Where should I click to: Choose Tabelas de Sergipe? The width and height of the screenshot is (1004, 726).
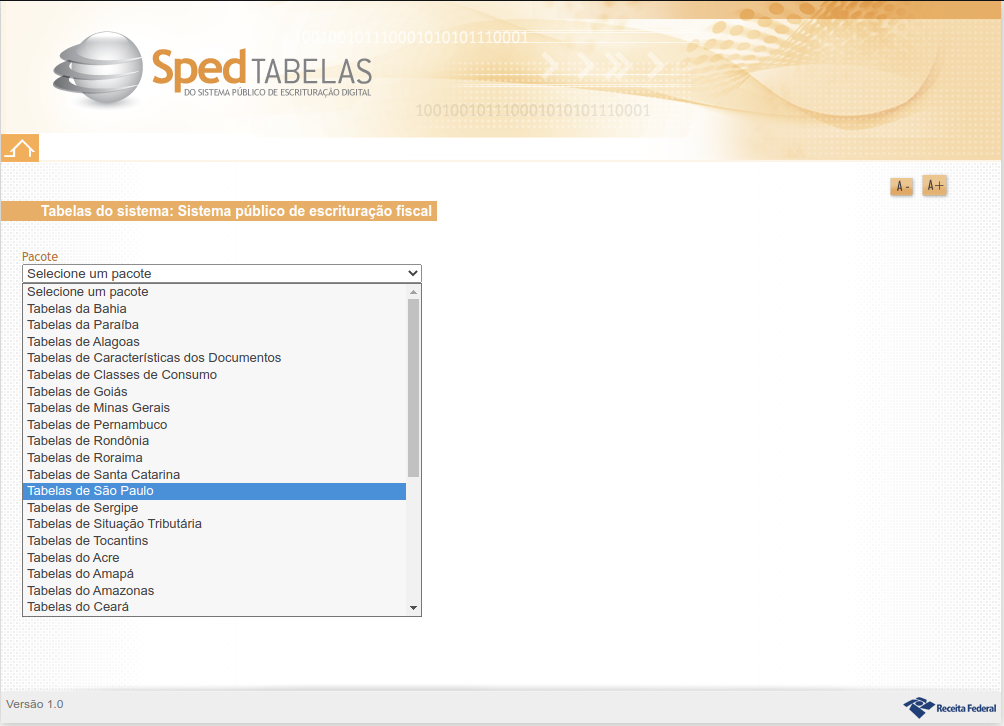[x=215, y=508]
